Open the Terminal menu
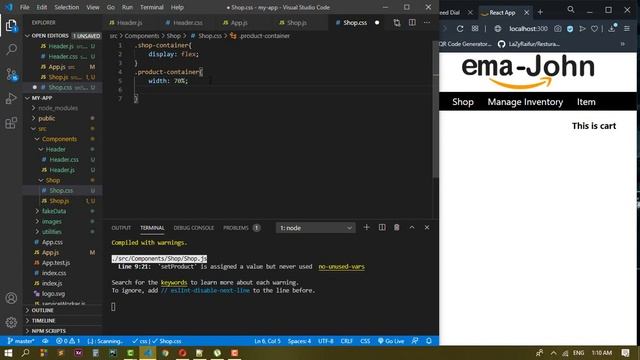The height and width of the screenshot is (360, 640). point(151,7)
